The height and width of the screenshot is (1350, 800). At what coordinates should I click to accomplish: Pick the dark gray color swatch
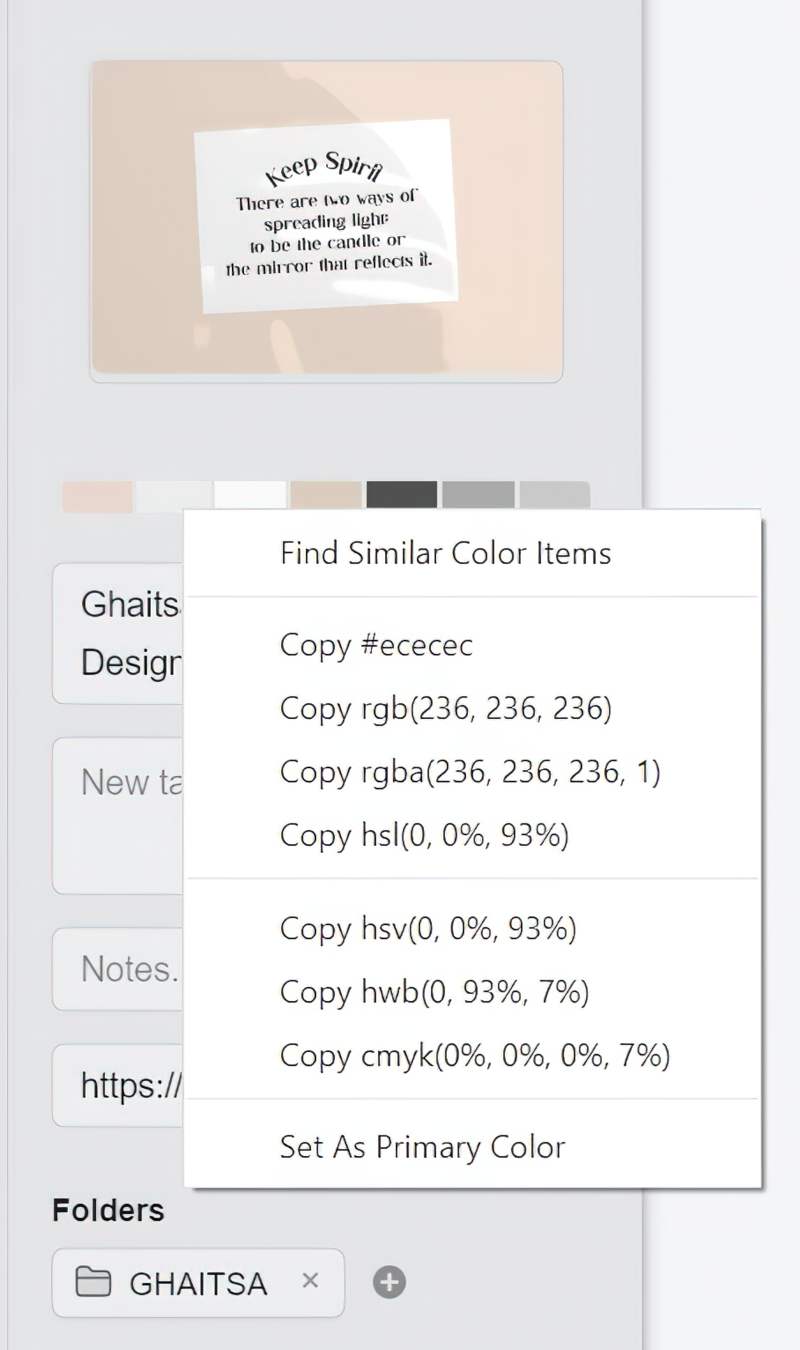401,495
